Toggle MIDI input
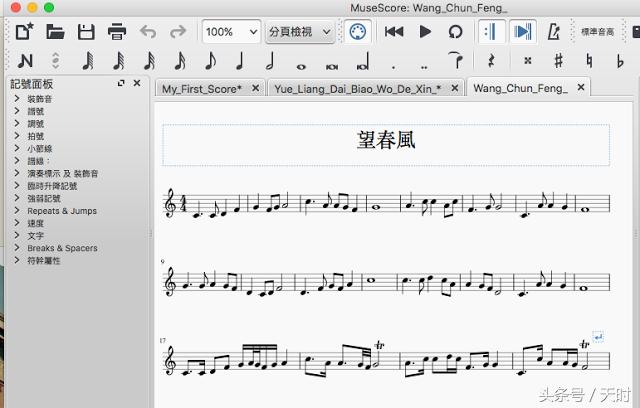The width and height of the screenshot is (640, 408). pos(358,31)
